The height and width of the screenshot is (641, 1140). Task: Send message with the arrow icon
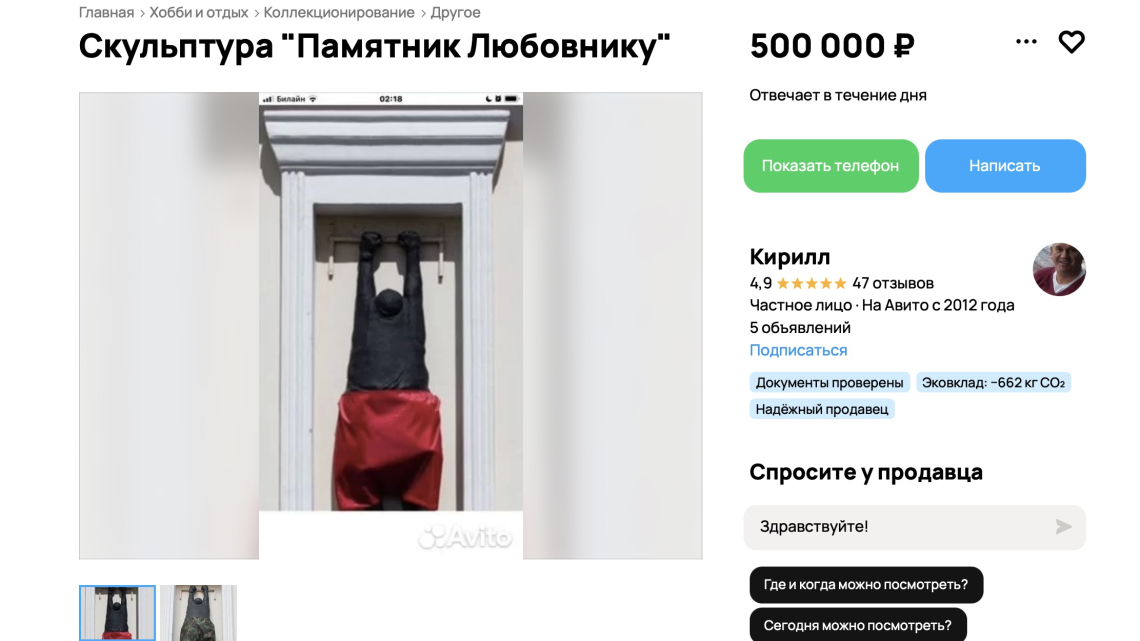(x=1063, y=527)
